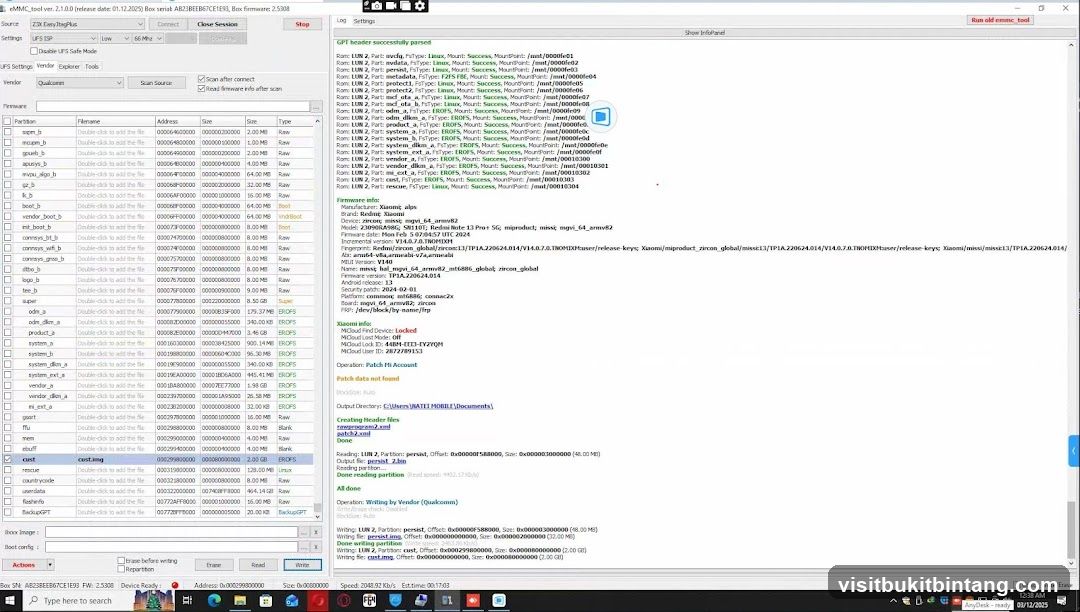
Task: Open the Outlook mail taskbar icon
Action: tap(291, 600)
